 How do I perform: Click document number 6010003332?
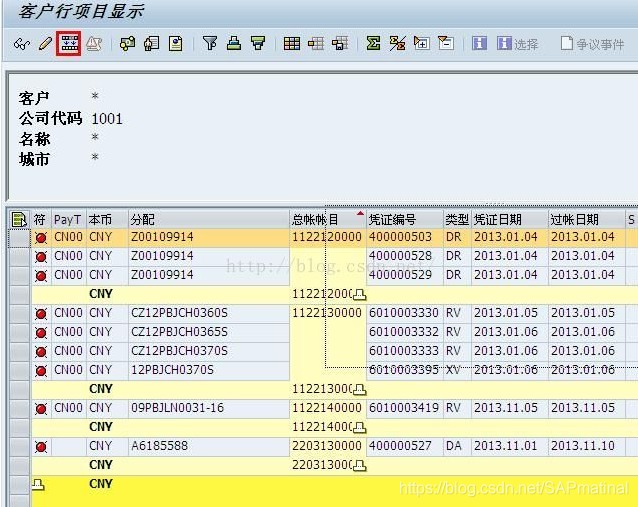404,332
